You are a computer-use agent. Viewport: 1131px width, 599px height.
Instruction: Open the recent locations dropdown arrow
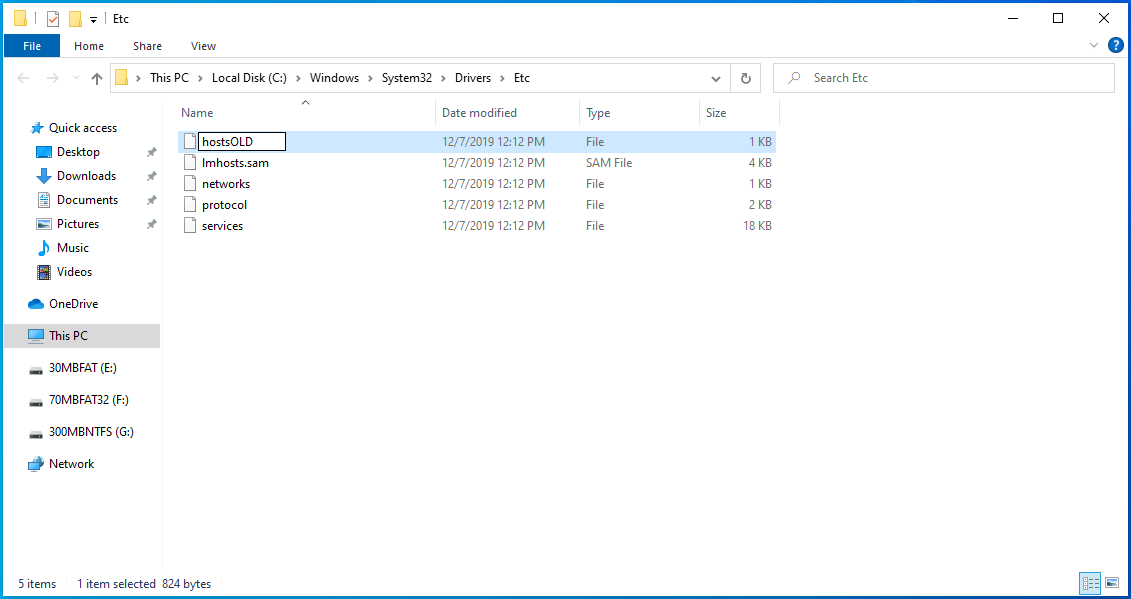(76, 78)
